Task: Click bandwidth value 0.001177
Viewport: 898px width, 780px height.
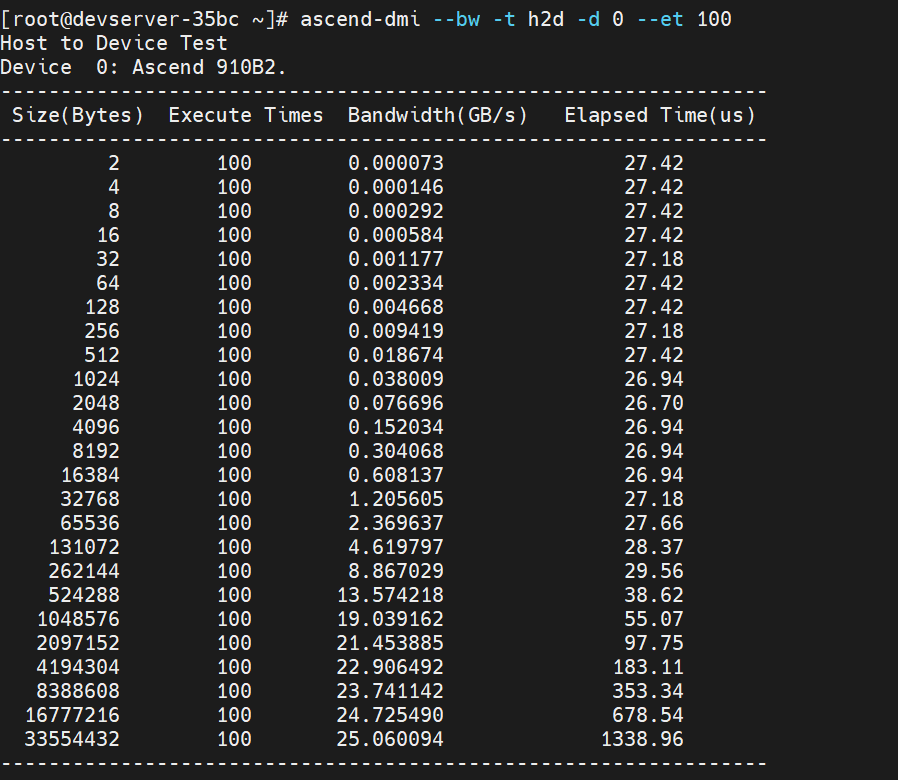Action: (x=396, y=259)
